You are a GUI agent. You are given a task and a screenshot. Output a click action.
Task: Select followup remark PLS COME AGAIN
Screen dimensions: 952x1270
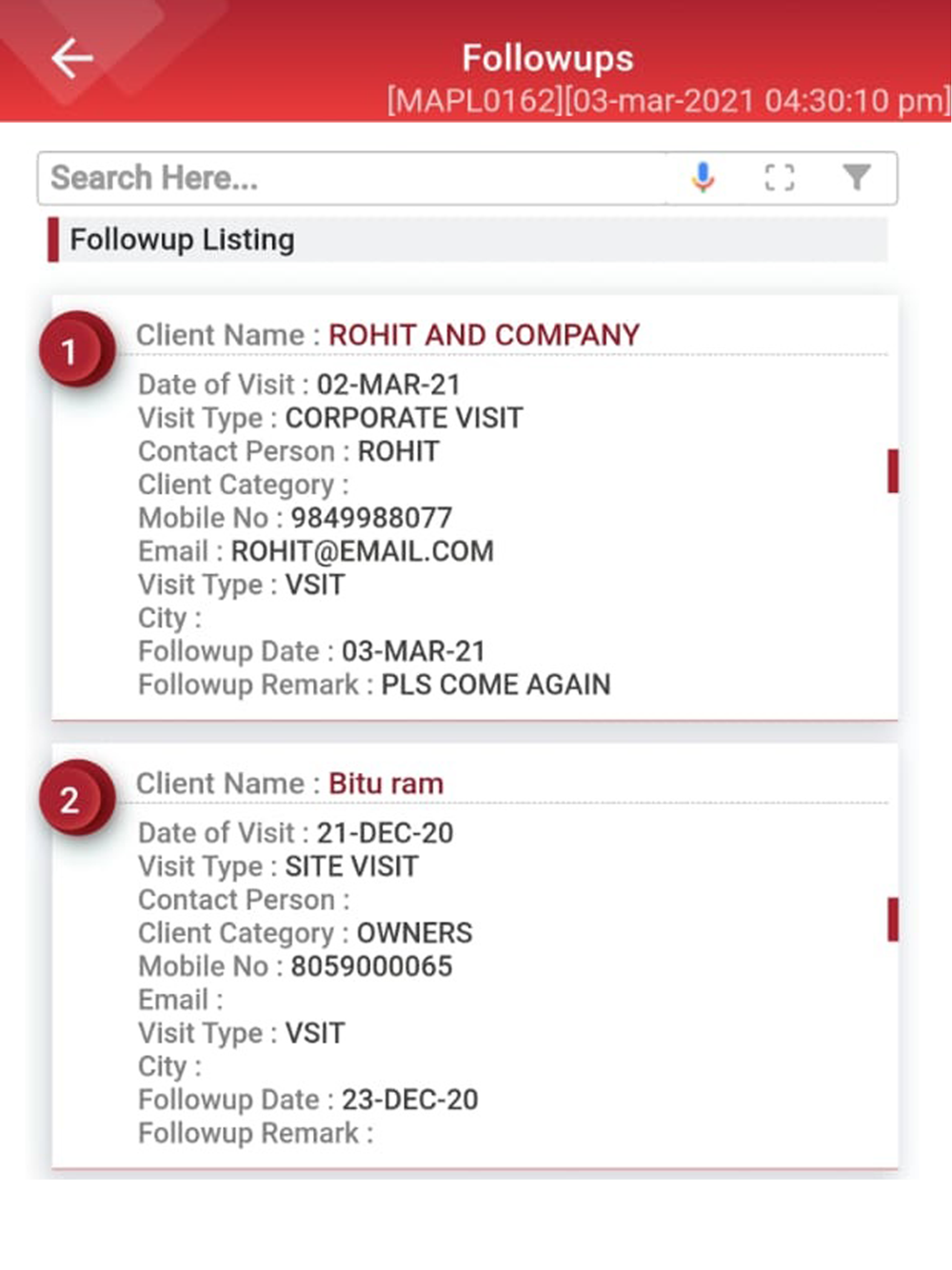495,685
